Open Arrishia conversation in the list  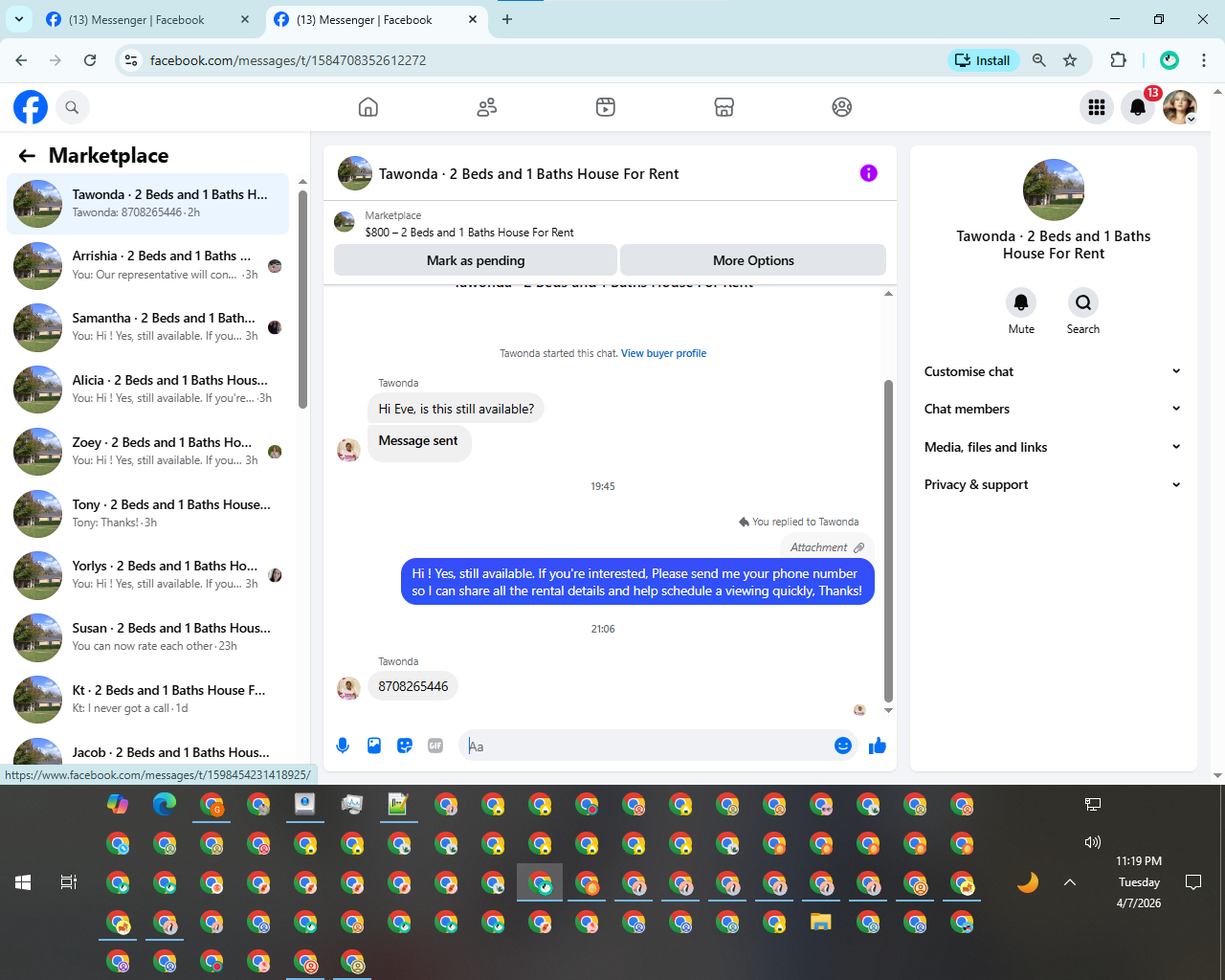(148, 265)
